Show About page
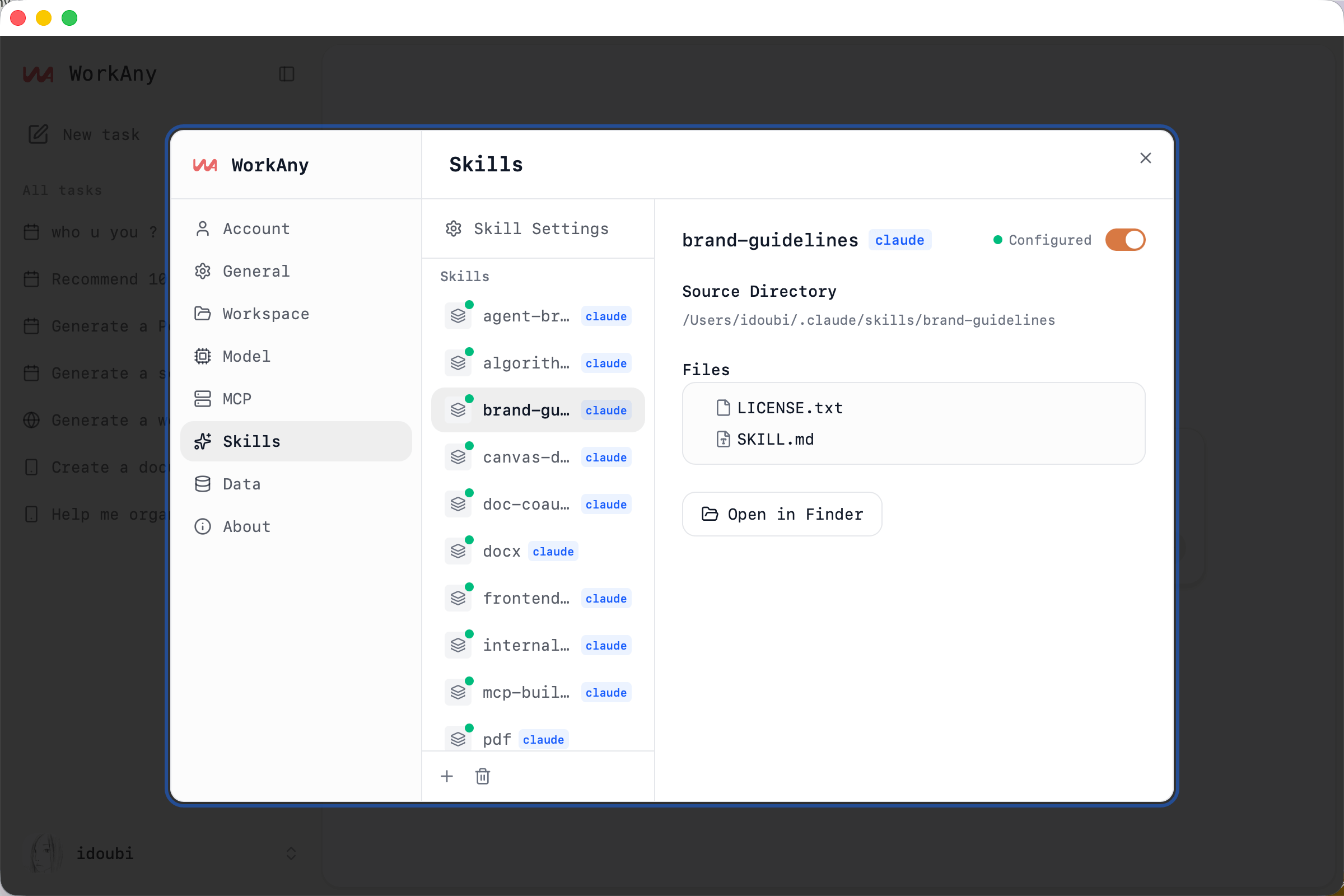 296,526
